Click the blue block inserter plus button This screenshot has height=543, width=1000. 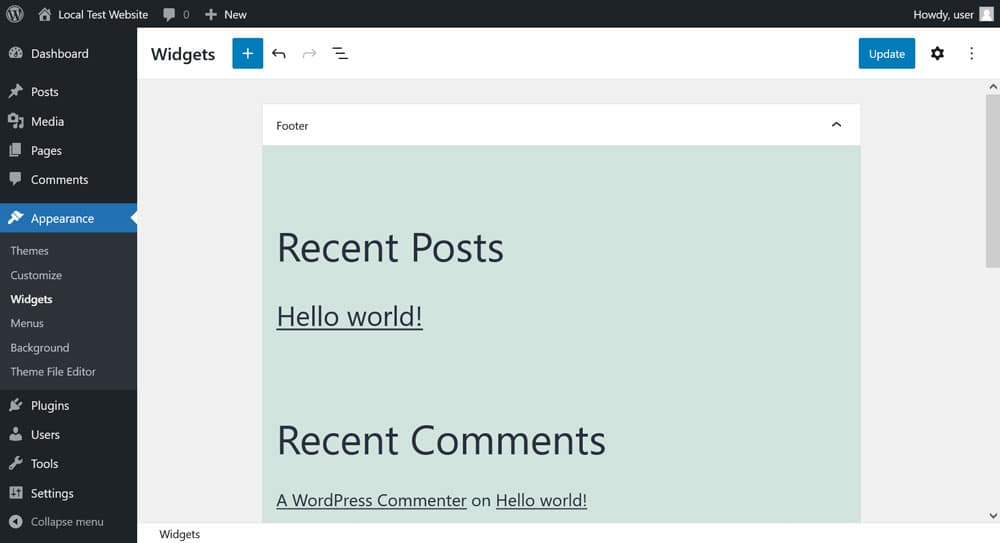[x=247, y=54]
